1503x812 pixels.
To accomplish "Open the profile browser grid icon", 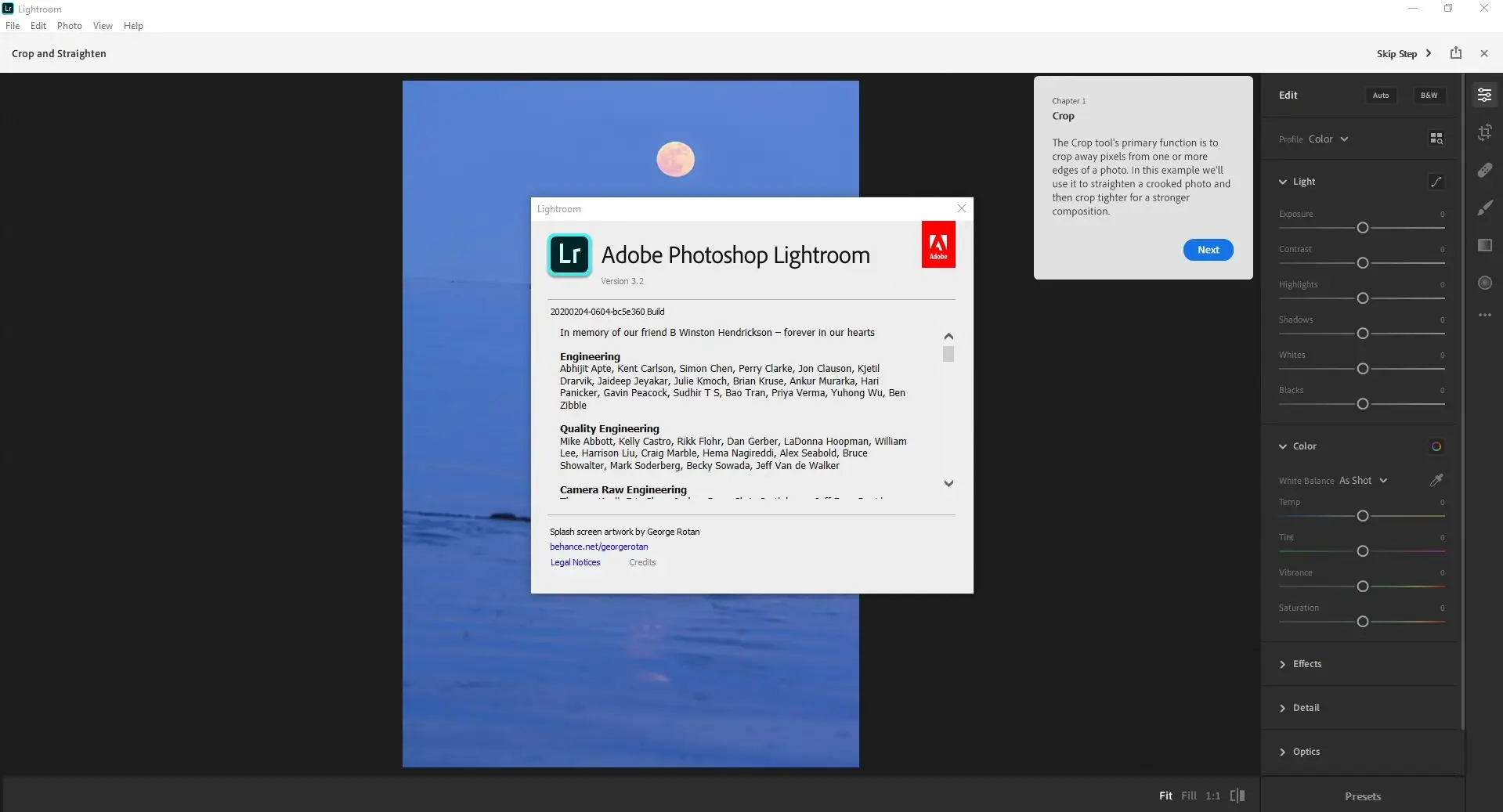I will click(1436, 139).
